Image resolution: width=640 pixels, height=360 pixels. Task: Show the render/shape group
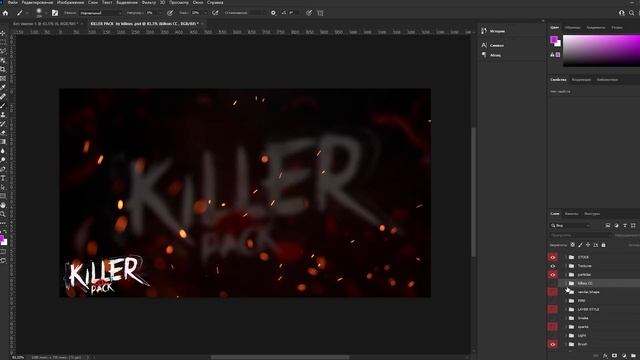coord(553,292)
